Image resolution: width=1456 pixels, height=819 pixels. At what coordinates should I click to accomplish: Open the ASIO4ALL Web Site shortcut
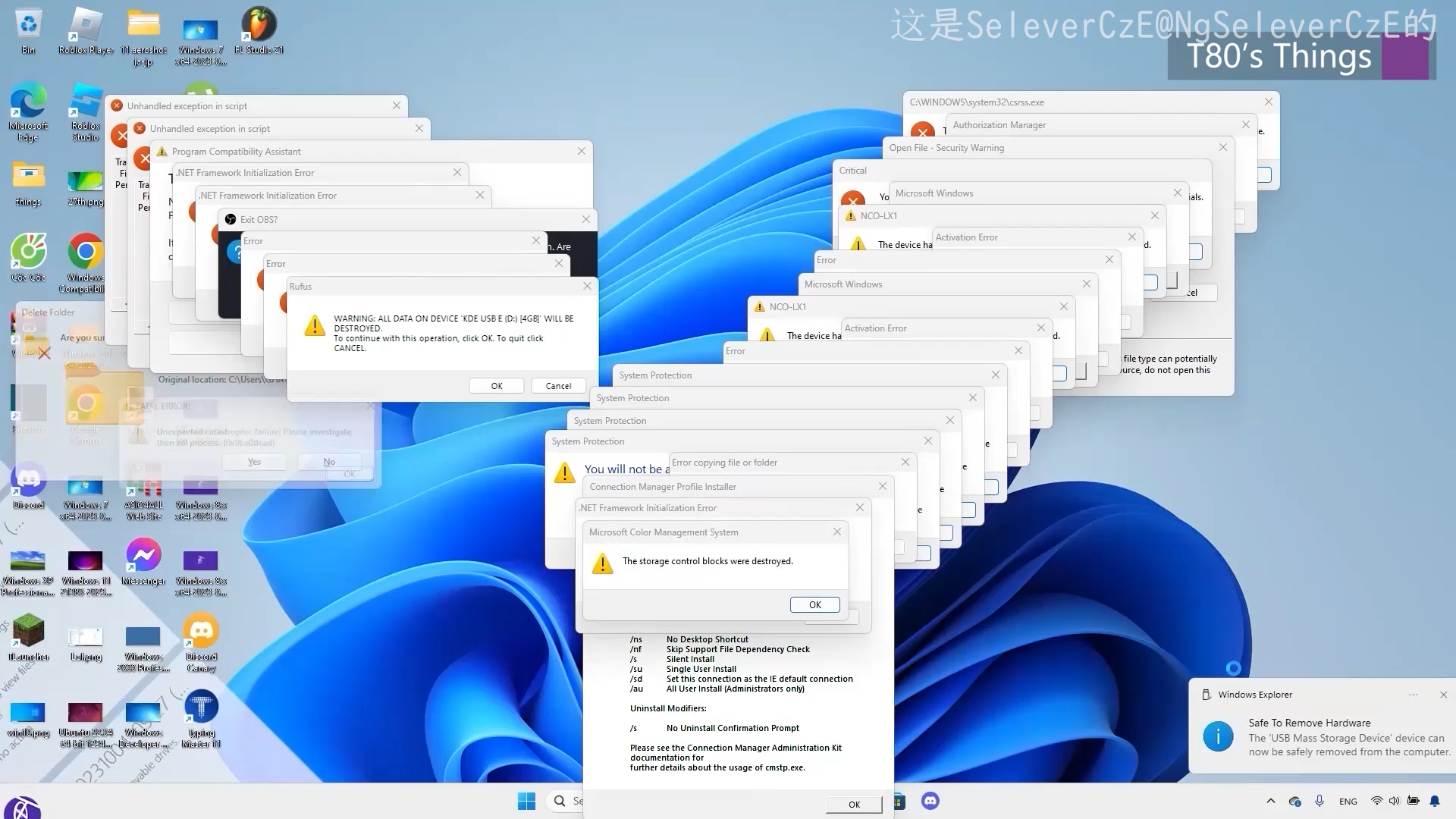click(x=143, y=491)
